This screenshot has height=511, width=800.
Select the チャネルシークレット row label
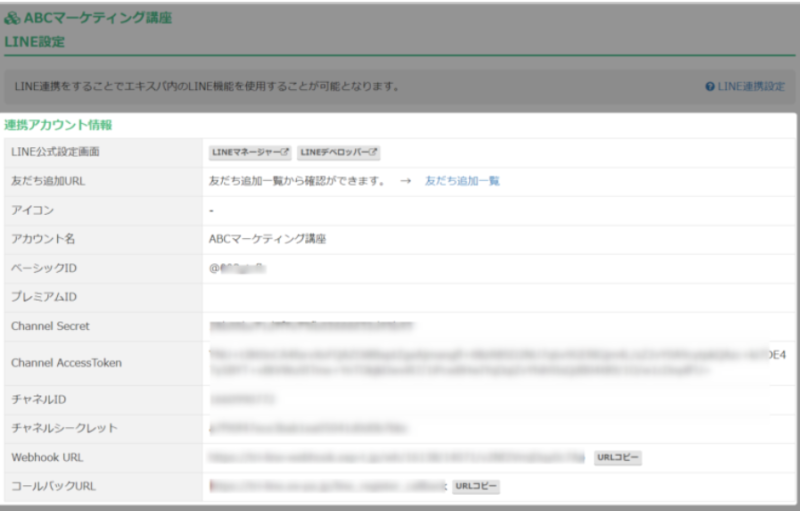(x=64, y=428)
